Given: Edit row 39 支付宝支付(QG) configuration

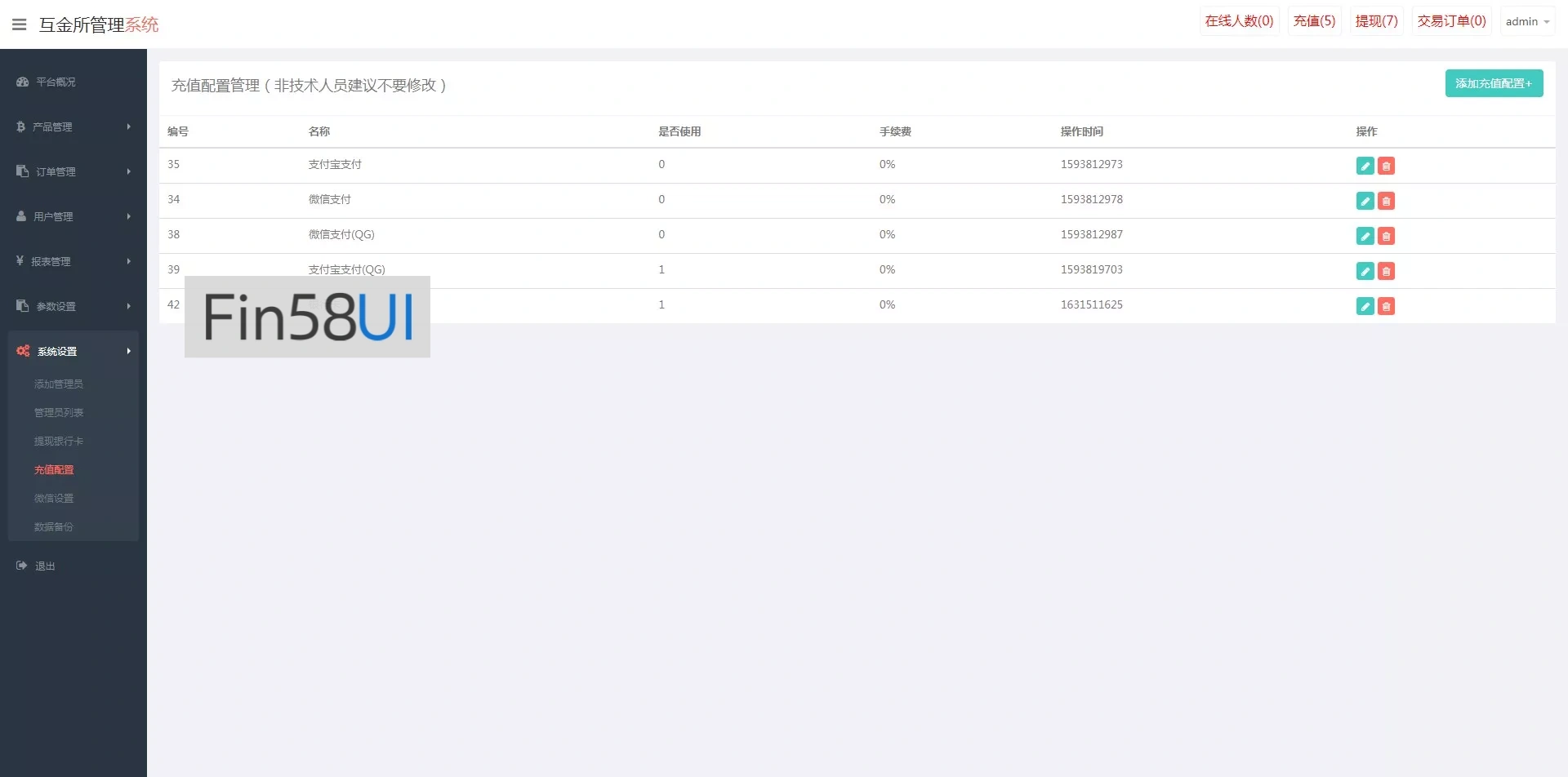Looking at the screenshot, I should (1365, 271).
